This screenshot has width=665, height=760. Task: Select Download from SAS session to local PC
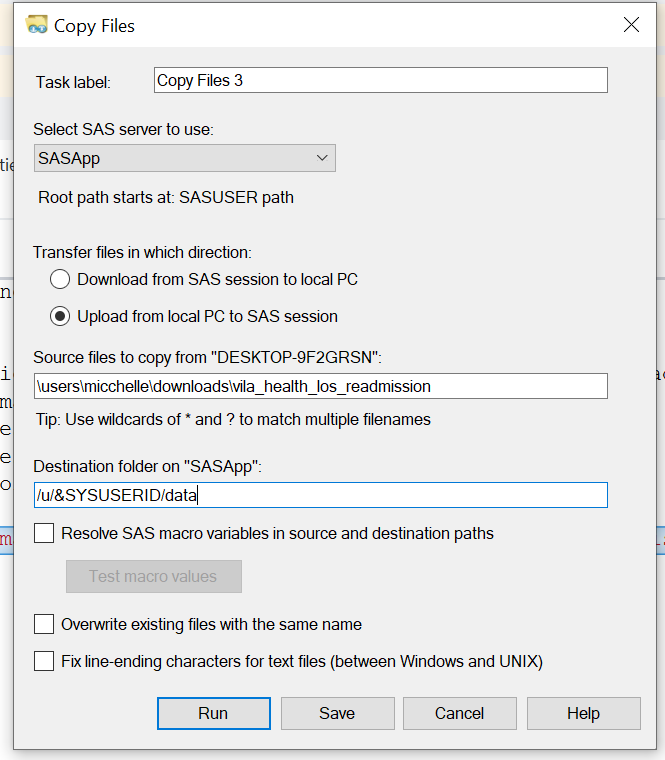(61, 279)
